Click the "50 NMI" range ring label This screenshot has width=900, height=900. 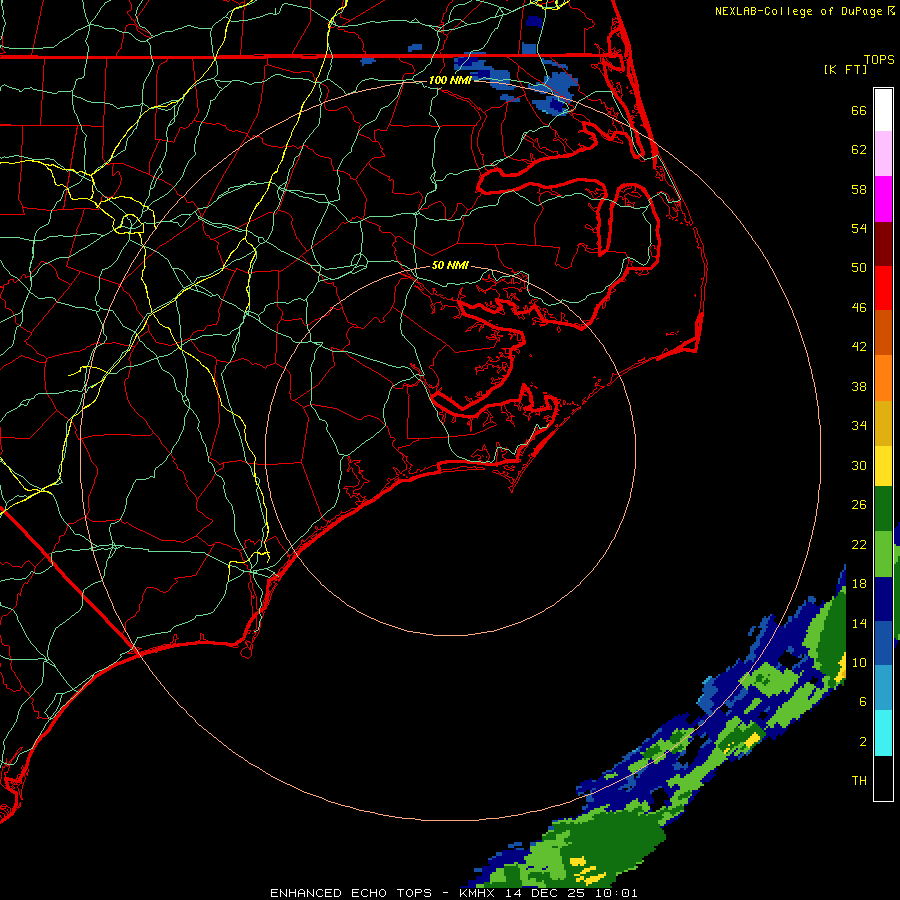(x=450, y=265)
